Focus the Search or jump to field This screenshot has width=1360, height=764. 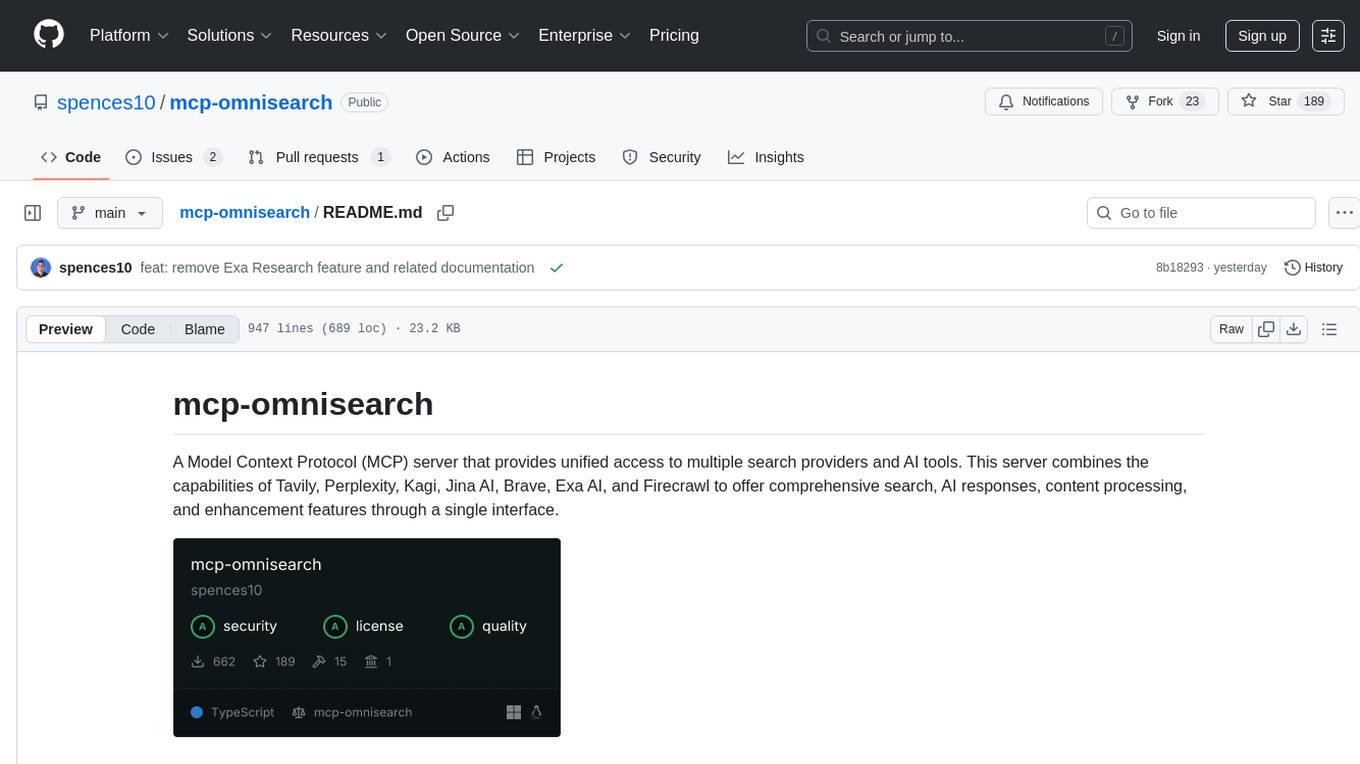point(970,36)
